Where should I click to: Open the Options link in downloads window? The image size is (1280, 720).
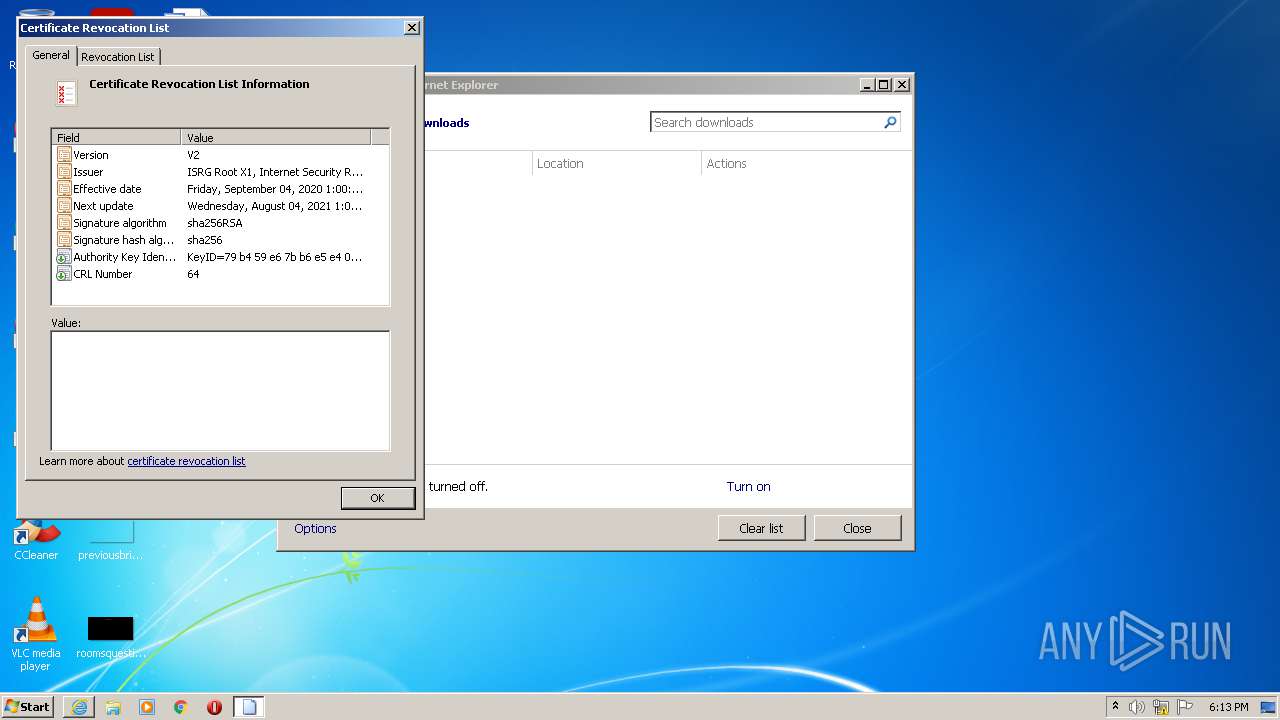[315, 529]
